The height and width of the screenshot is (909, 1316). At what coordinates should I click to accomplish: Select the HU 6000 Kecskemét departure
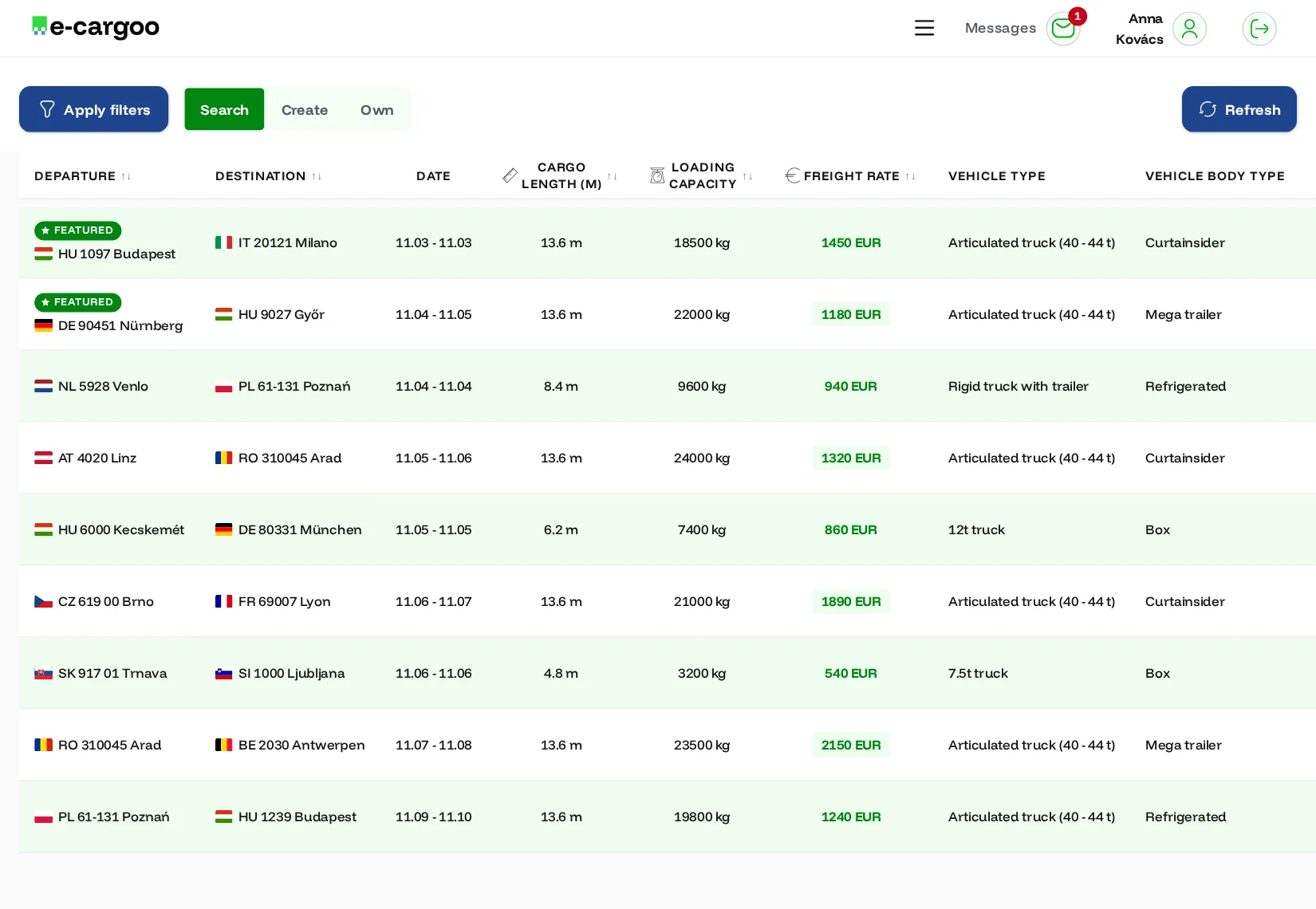109,529
